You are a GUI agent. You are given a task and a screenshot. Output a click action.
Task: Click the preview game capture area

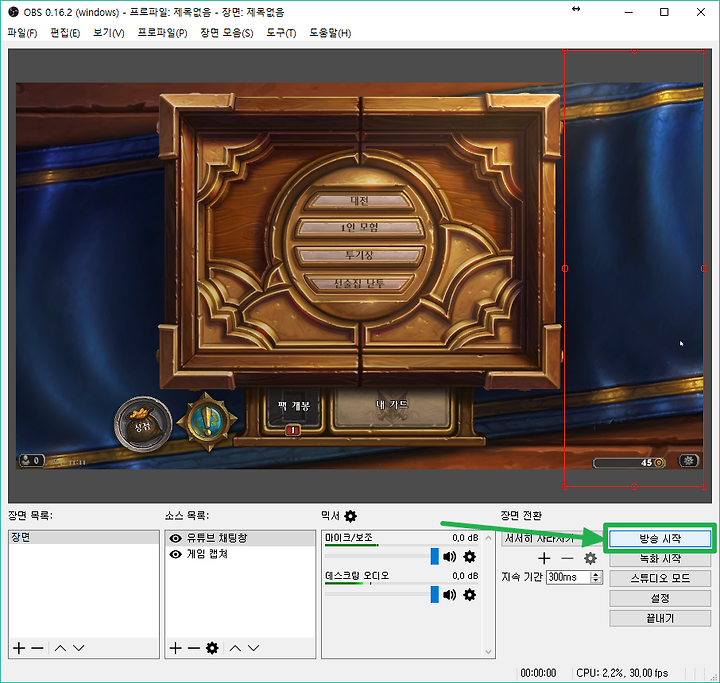click(x=360, y=276)
